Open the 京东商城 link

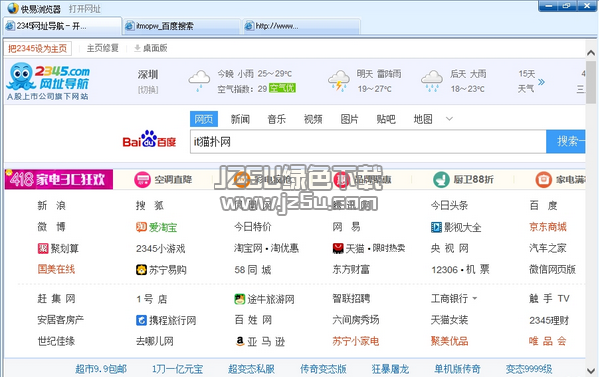pyautogui.click(x=548, y=227)
